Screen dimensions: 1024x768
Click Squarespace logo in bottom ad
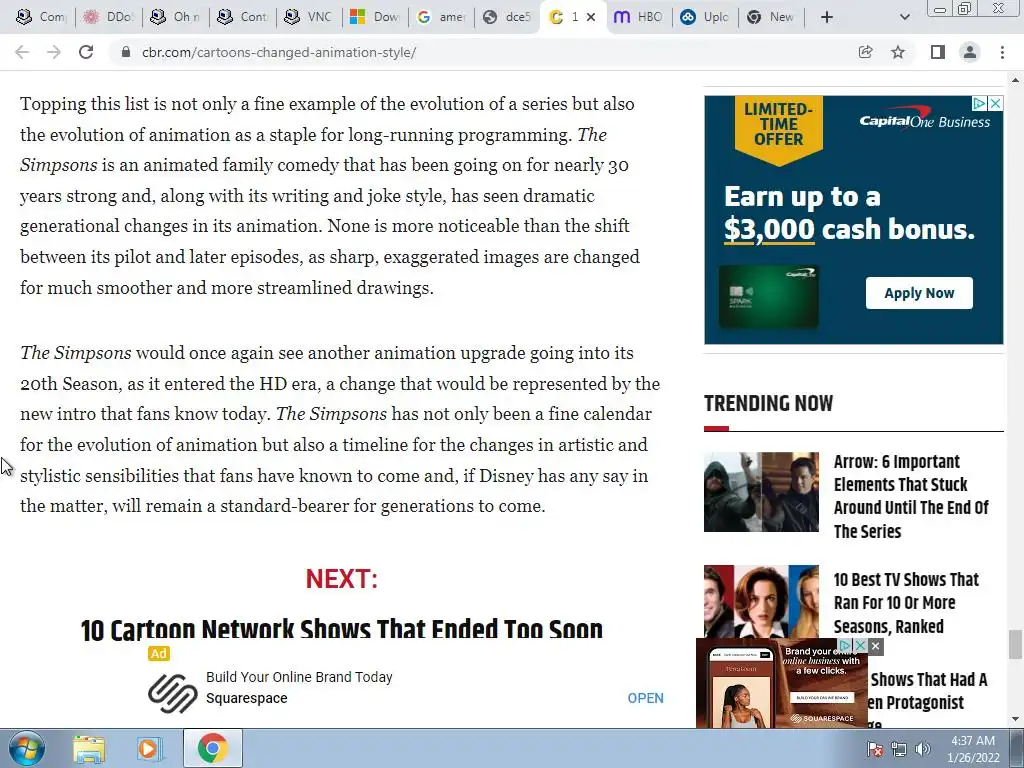pyautogui.click(x=172, y=692)
